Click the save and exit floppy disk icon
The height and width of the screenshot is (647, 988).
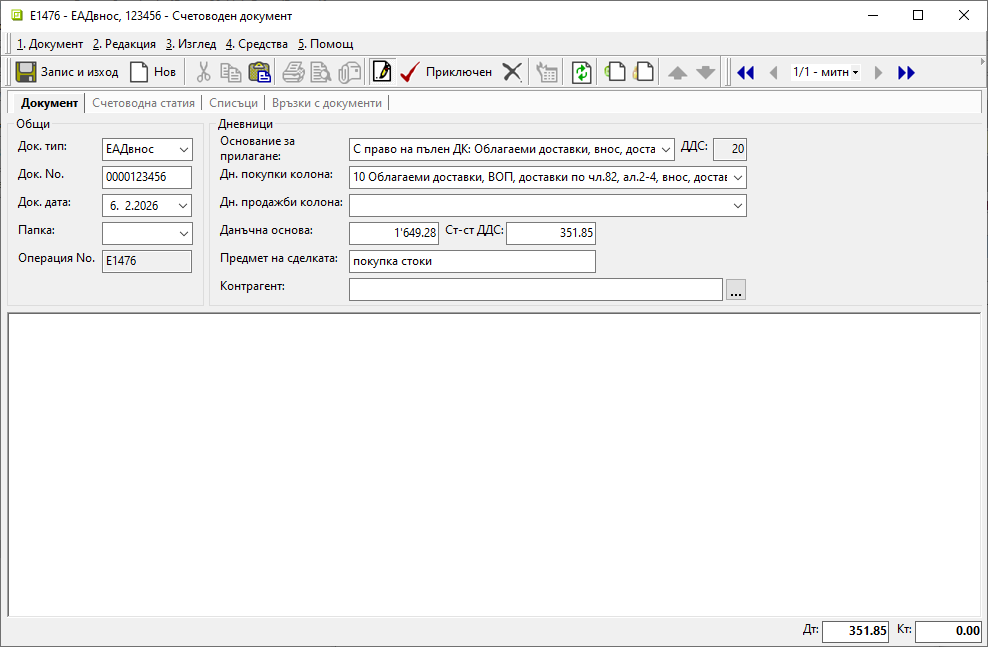click(27, 72)
